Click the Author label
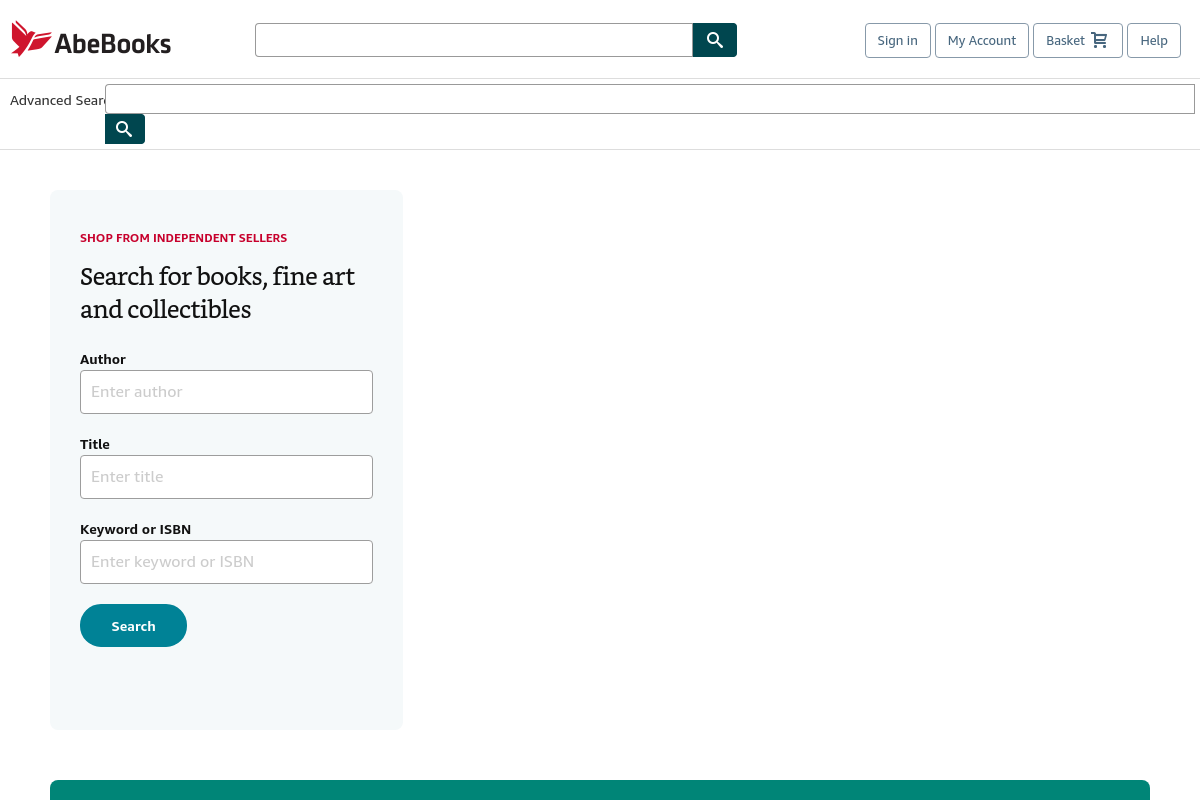Screen dimensions: 1200x800 (x=103, y=359)
